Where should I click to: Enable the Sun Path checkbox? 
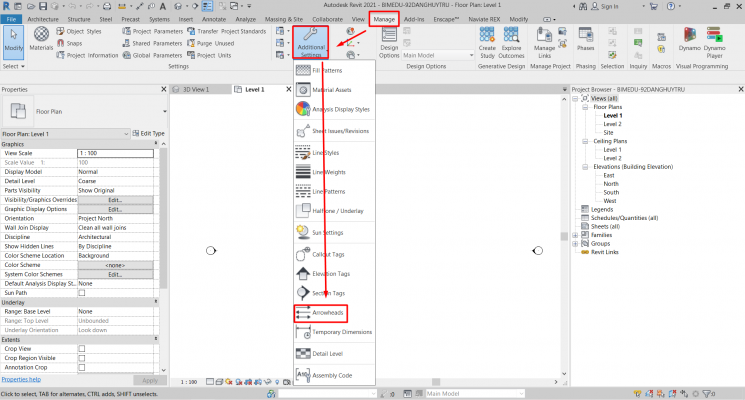coord(82,293)
